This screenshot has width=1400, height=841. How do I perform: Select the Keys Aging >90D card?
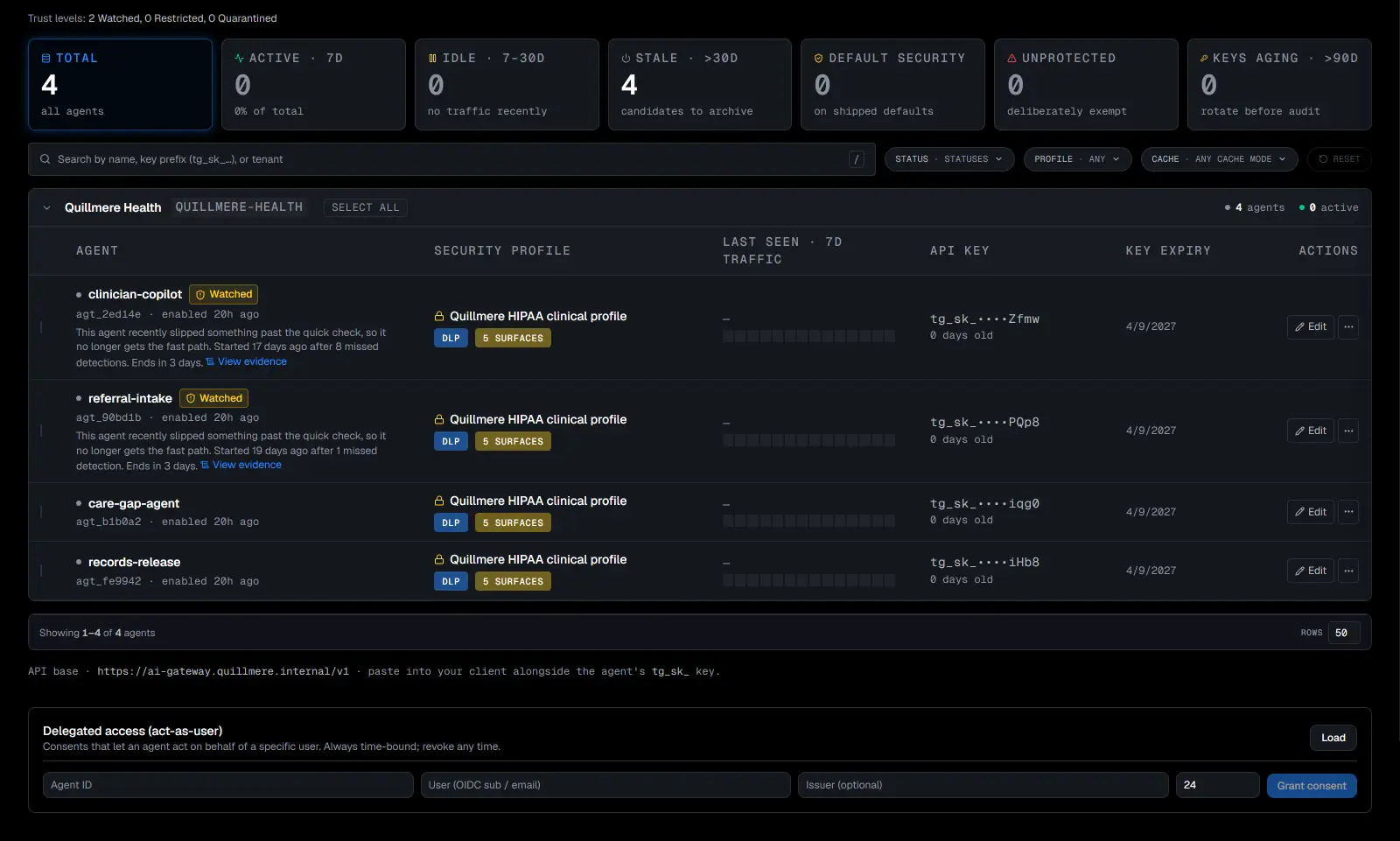tap(1279, 85)
